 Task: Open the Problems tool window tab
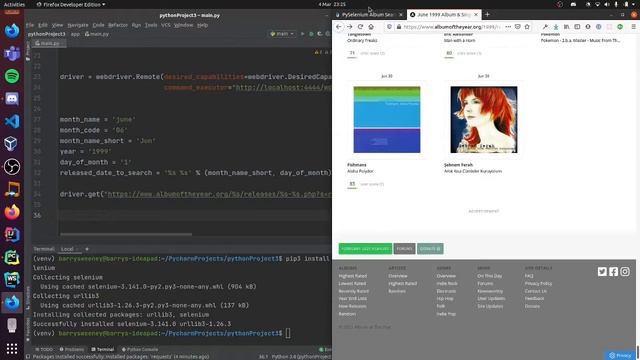point(72,349)
